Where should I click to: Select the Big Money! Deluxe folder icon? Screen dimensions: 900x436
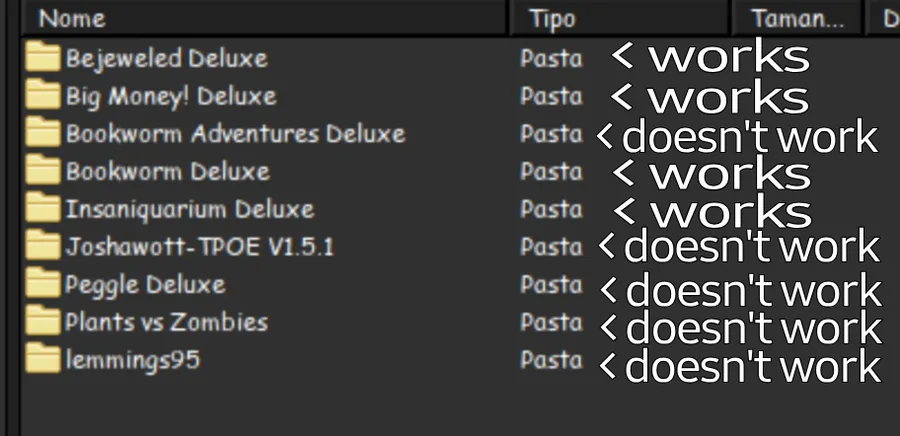pos(42,95)
